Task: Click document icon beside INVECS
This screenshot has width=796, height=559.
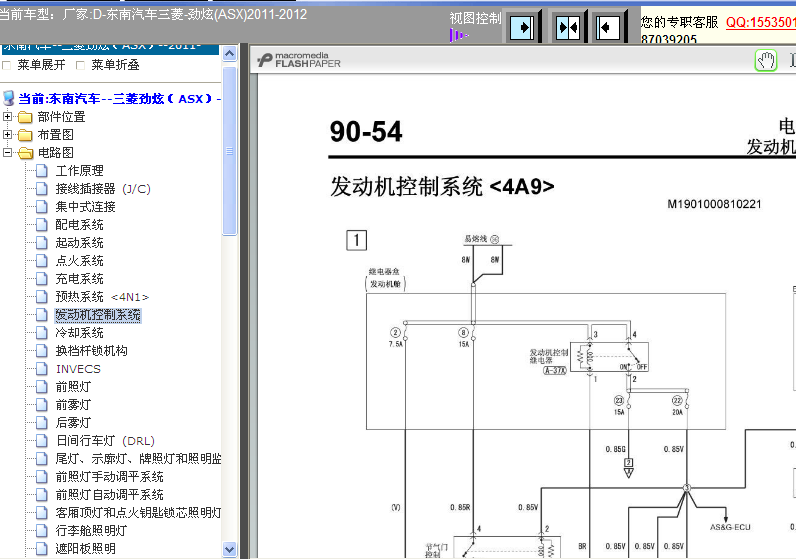Action: tap(42, 369)
